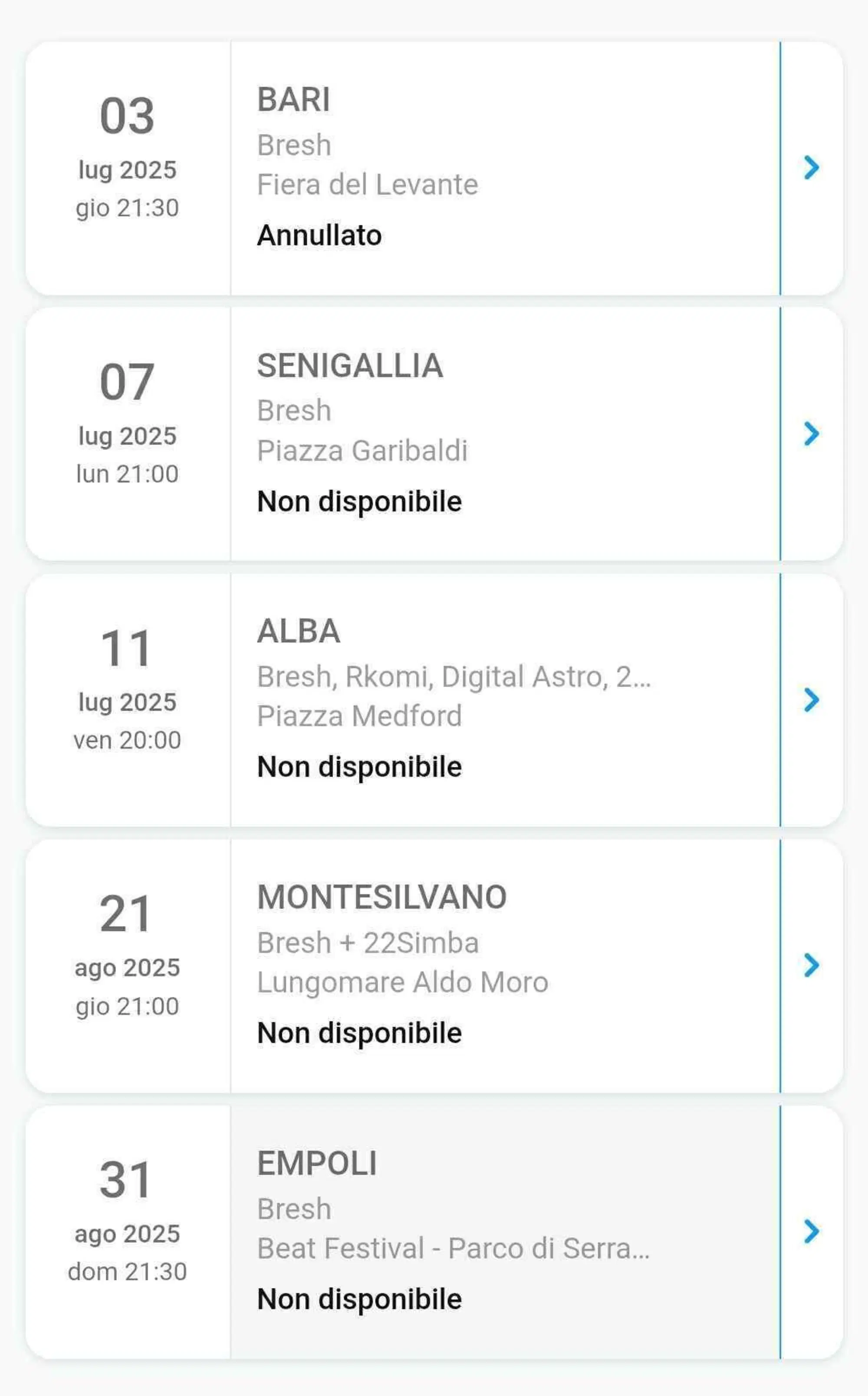868x1396 pixels.
Task: Open the MONTESILVANO event title
Action: tap(382, 898)
